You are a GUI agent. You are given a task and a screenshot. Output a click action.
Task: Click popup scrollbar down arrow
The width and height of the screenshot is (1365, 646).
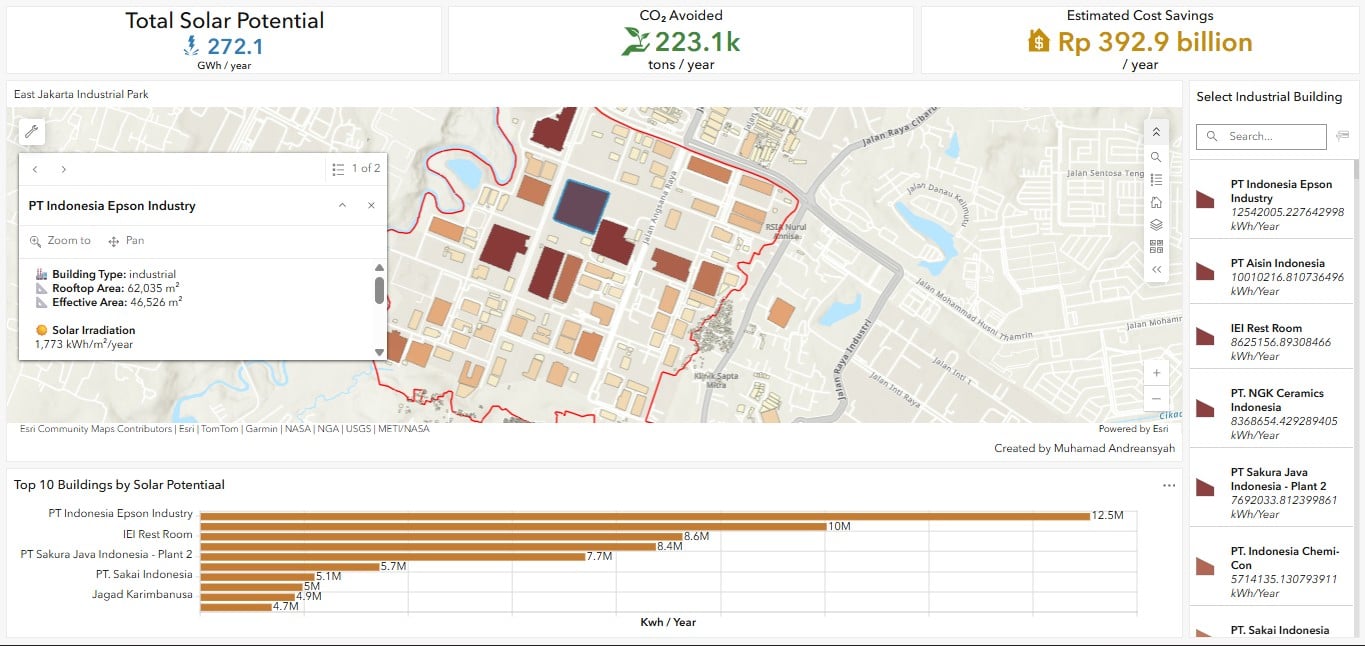click(379, 352)
